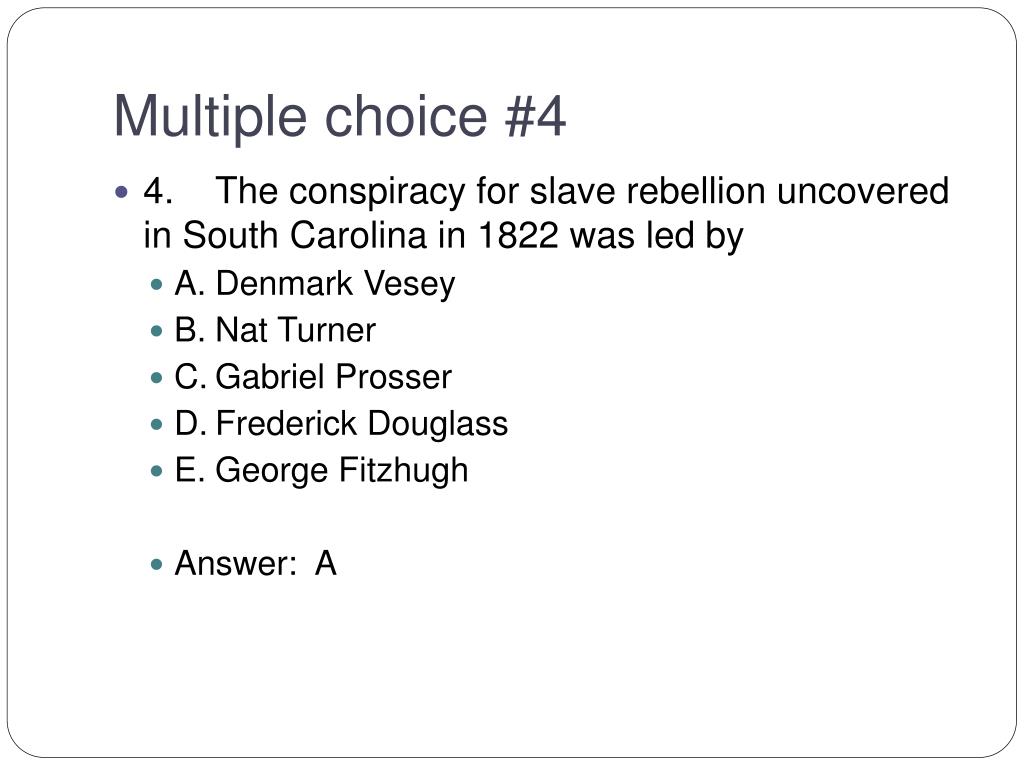This screenshot has width=1024, height=768.
Task: Click the word 'South Carolina' in the question
Action: click(304, 235)
